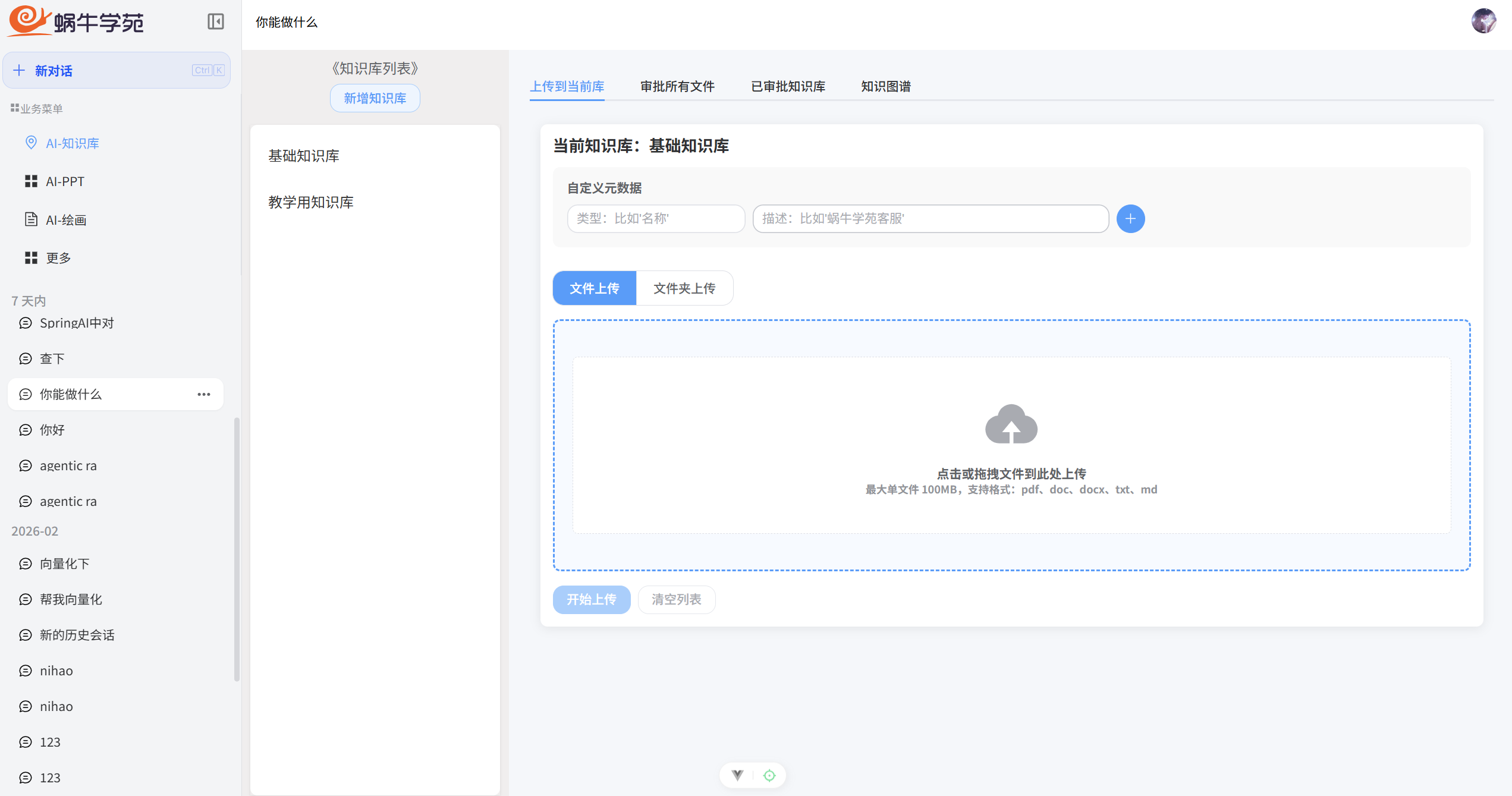Screen dimensions: 1512x796
Task: Focus the 描述 metadata input field
Action: click(x=931, y=219)
